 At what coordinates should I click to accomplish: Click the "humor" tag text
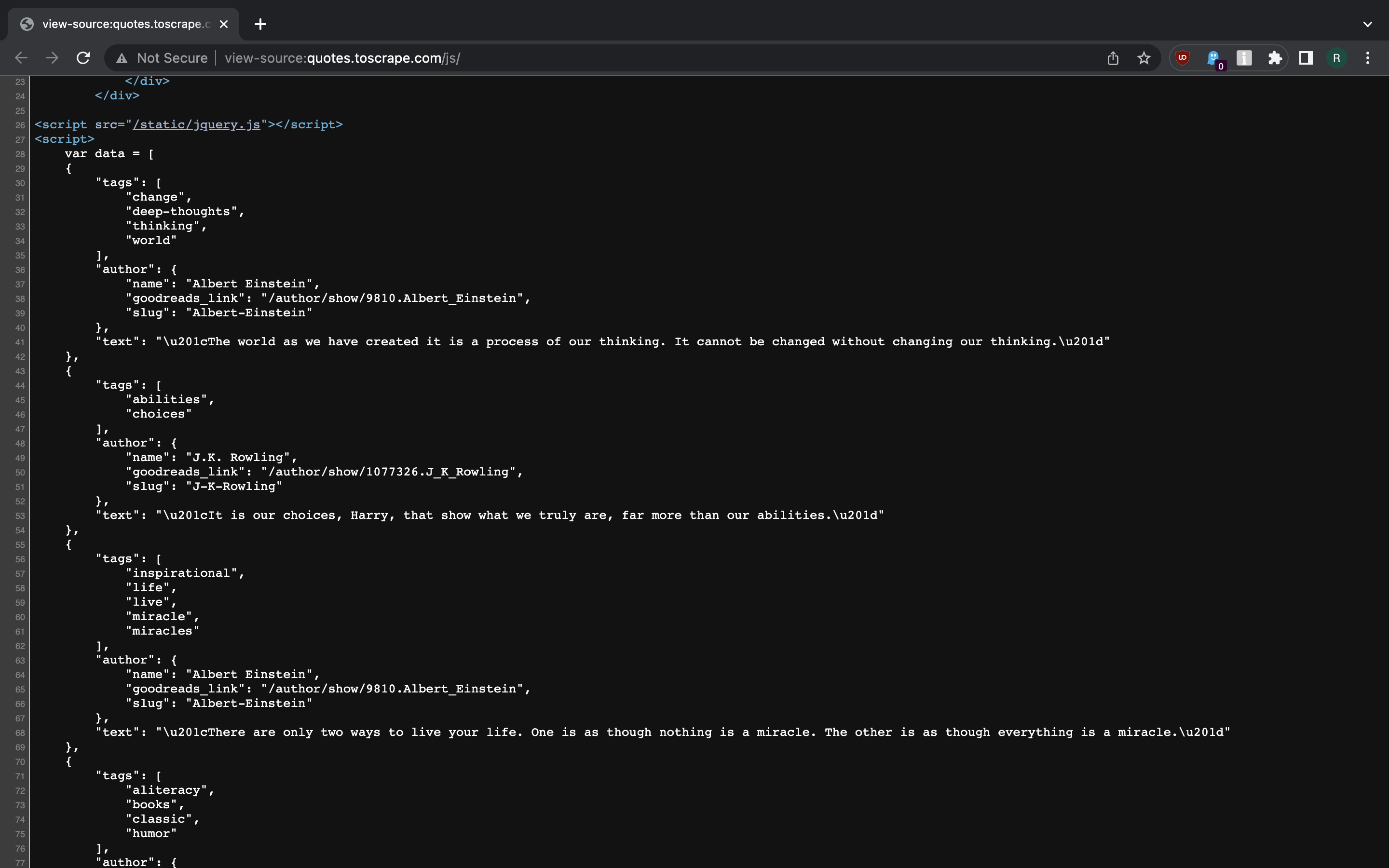[x=151, y=834]
